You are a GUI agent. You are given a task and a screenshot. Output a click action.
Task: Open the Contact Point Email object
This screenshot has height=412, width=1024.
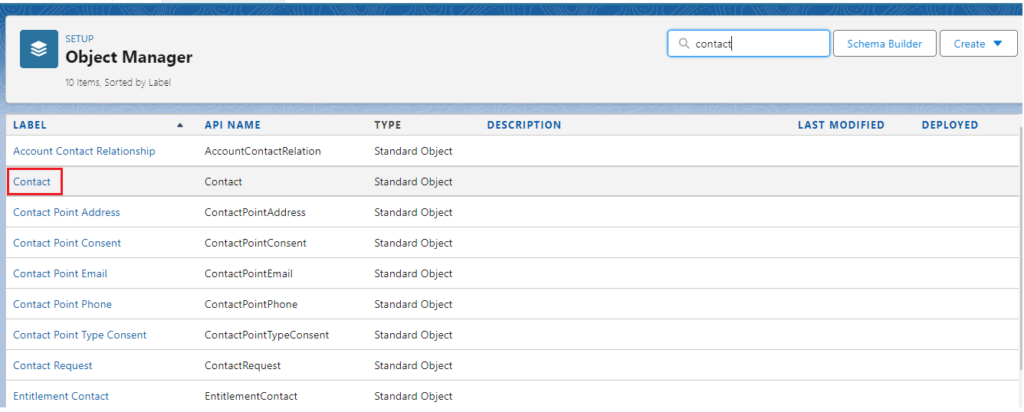point(60,274)
